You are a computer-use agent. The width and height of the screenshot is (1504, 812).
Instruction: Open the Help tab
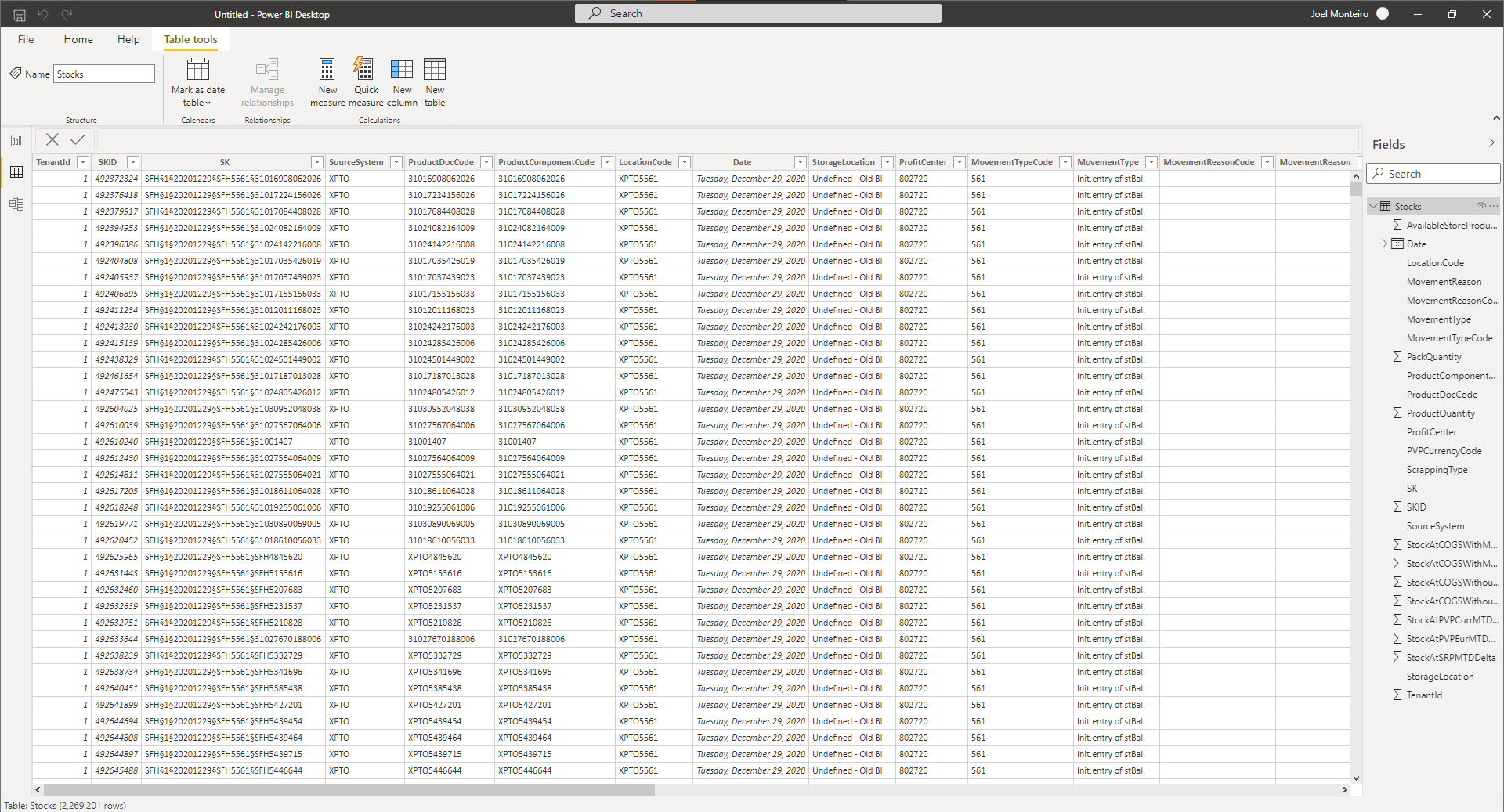pyautogui.click(x=128, y=39)
